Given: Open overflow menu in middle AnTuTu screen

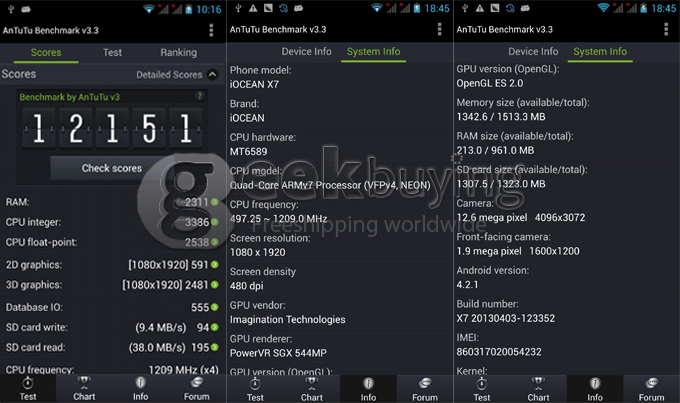Looking at the screenshot, I should pos(439,29).
